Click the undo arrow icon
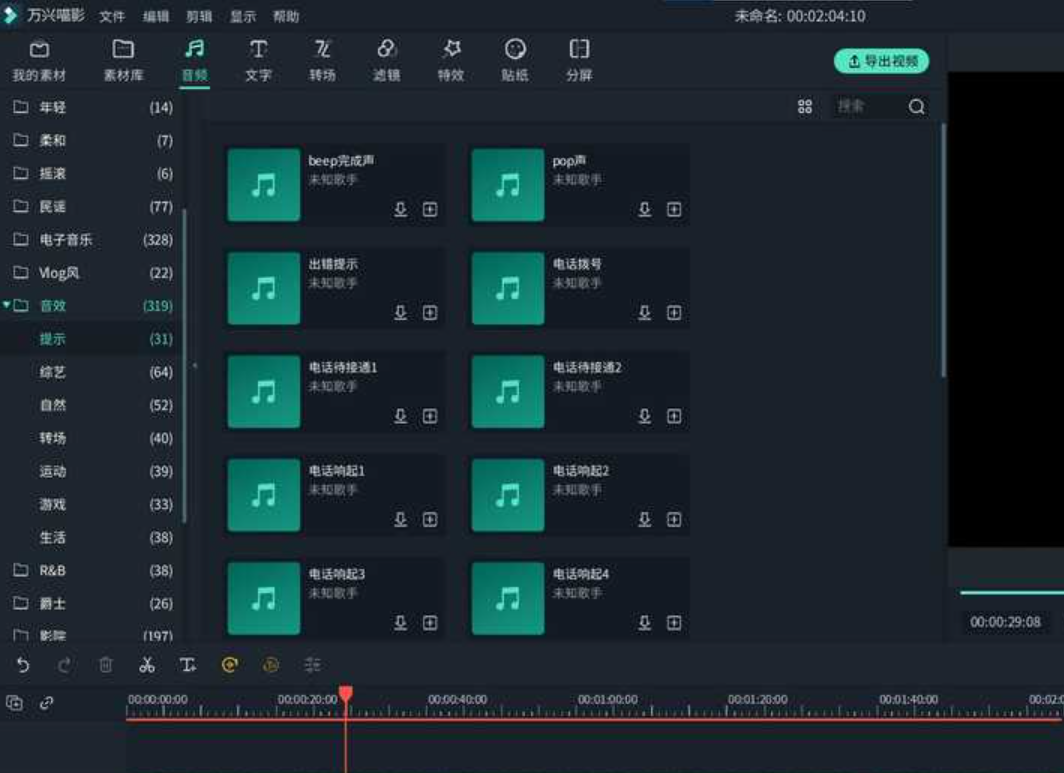Screen dimensions: 1064x773 pos(23,665)
